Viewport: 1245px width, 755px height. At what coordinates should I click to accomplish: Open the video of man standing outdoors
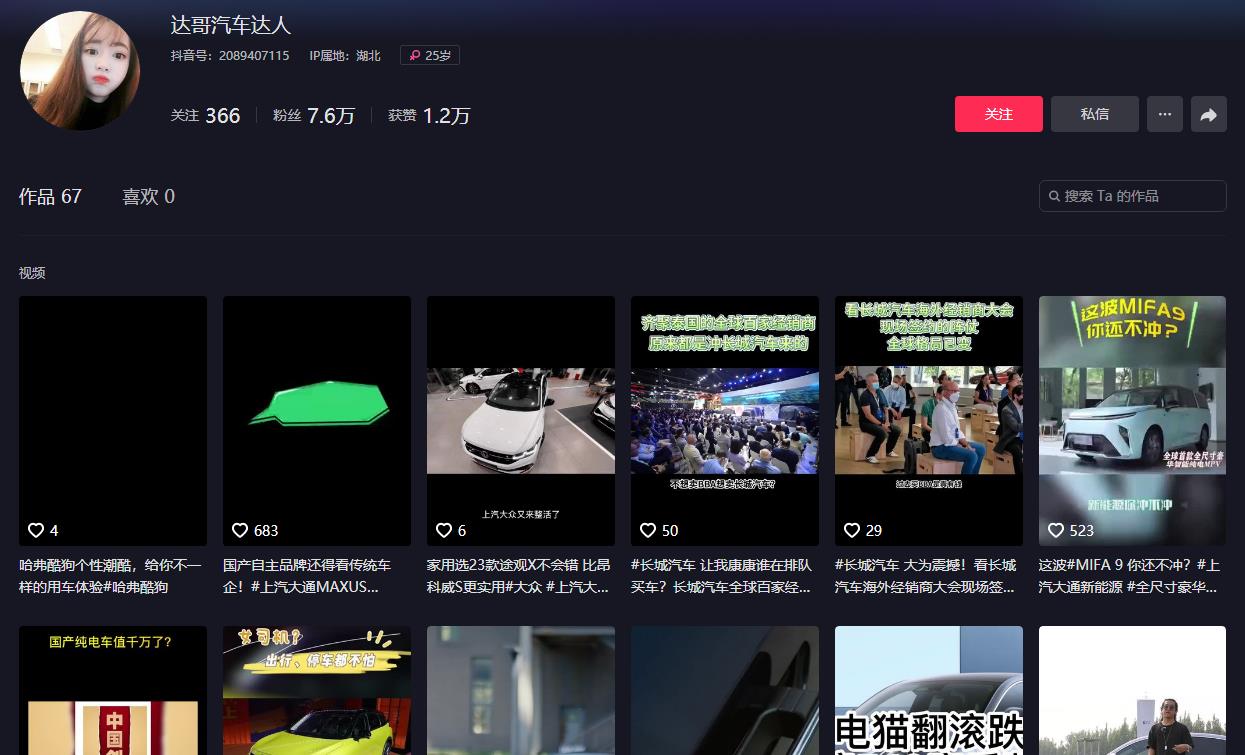coord(1132,690)
